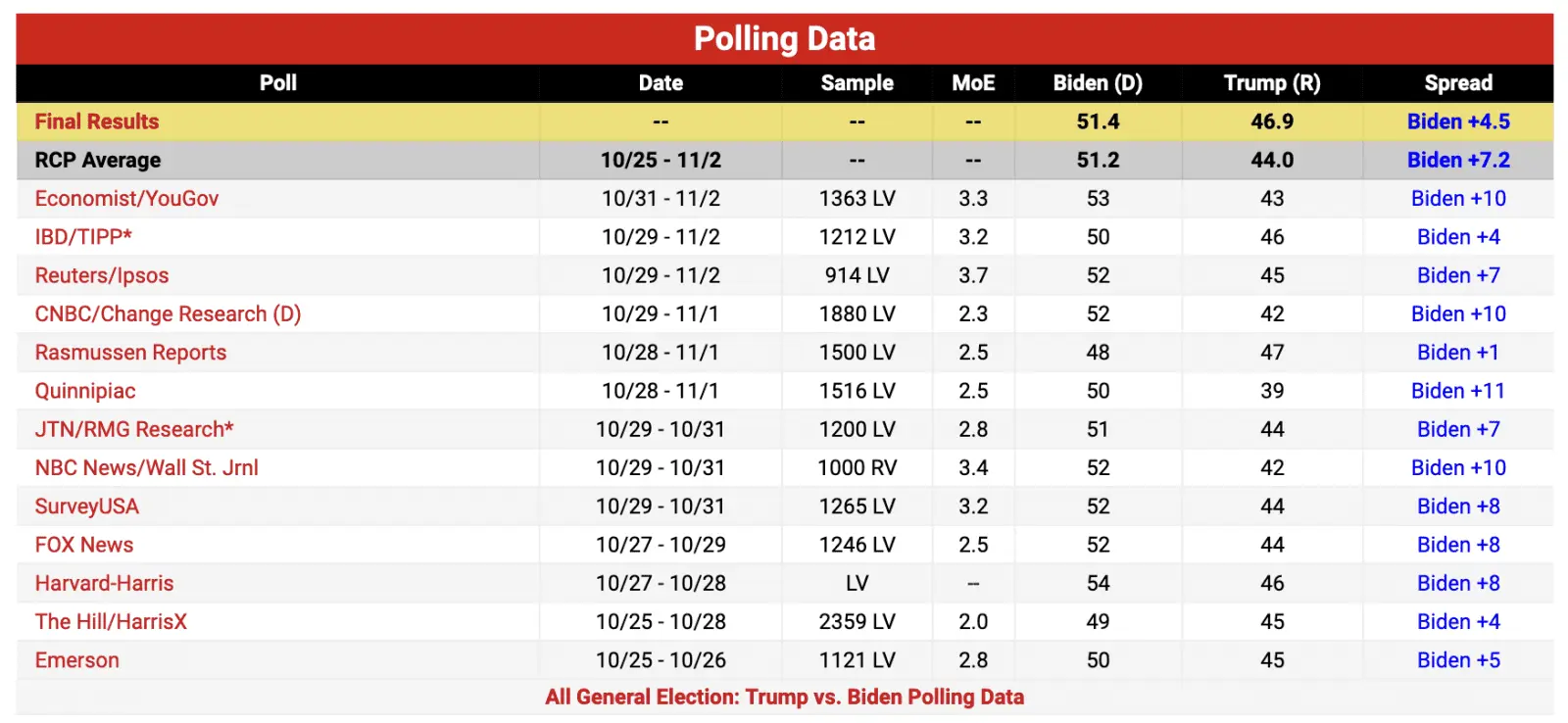Open The Hill/HarrisX poll link
This screenshot has height=723, width=1568.
[x=111, y=622]
